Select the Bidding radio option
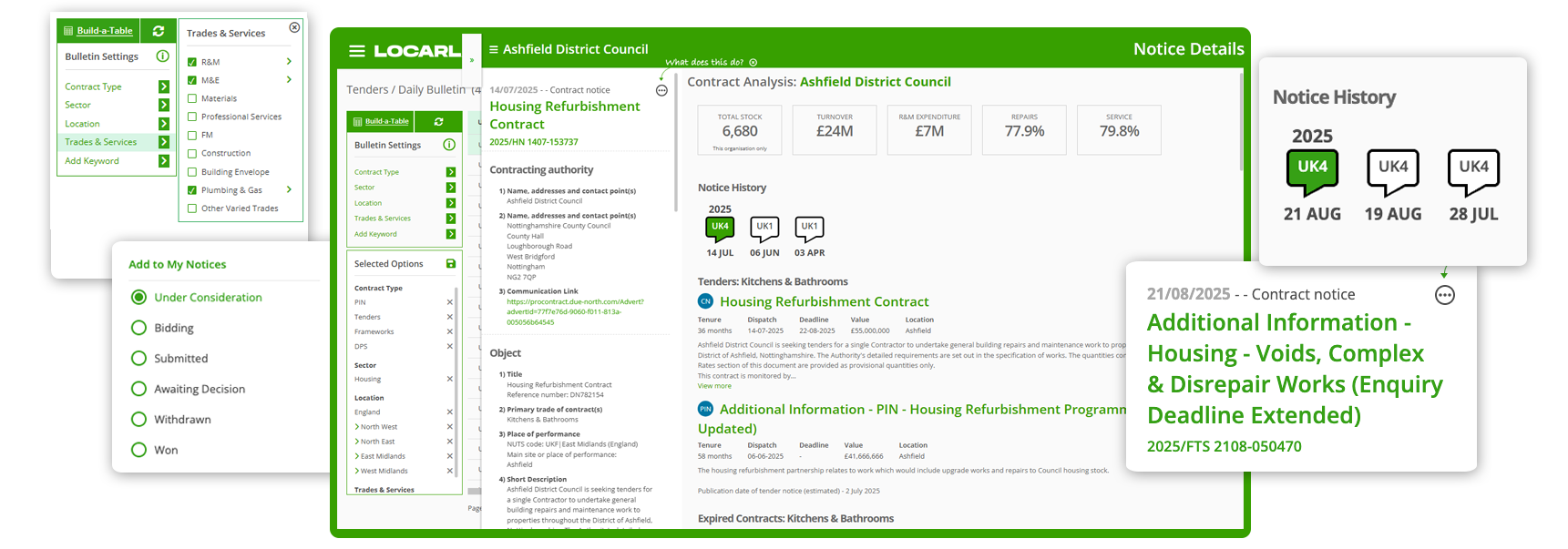This screenshot has width=1568, height=549. click(x=139, y=328)
